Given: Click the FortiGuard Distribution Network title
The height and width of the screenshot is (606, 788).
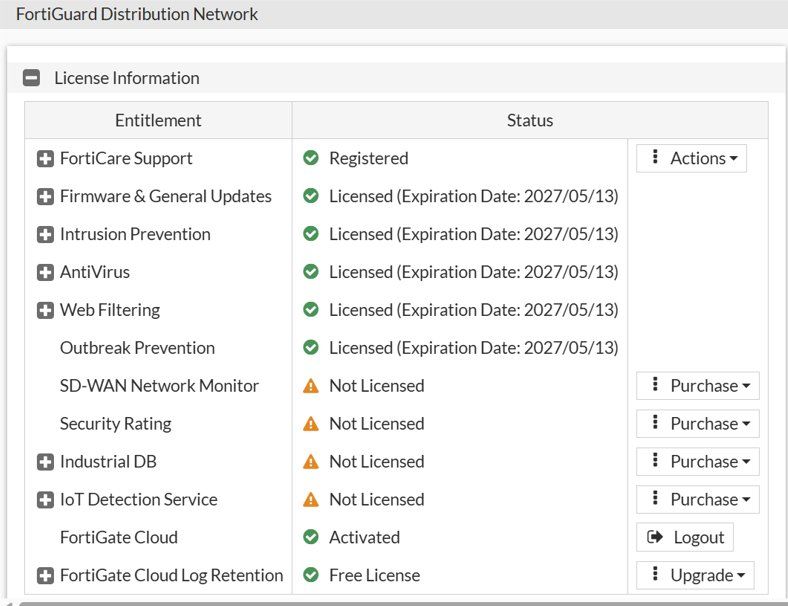Looking at the screenshot, I should point(137,14).
